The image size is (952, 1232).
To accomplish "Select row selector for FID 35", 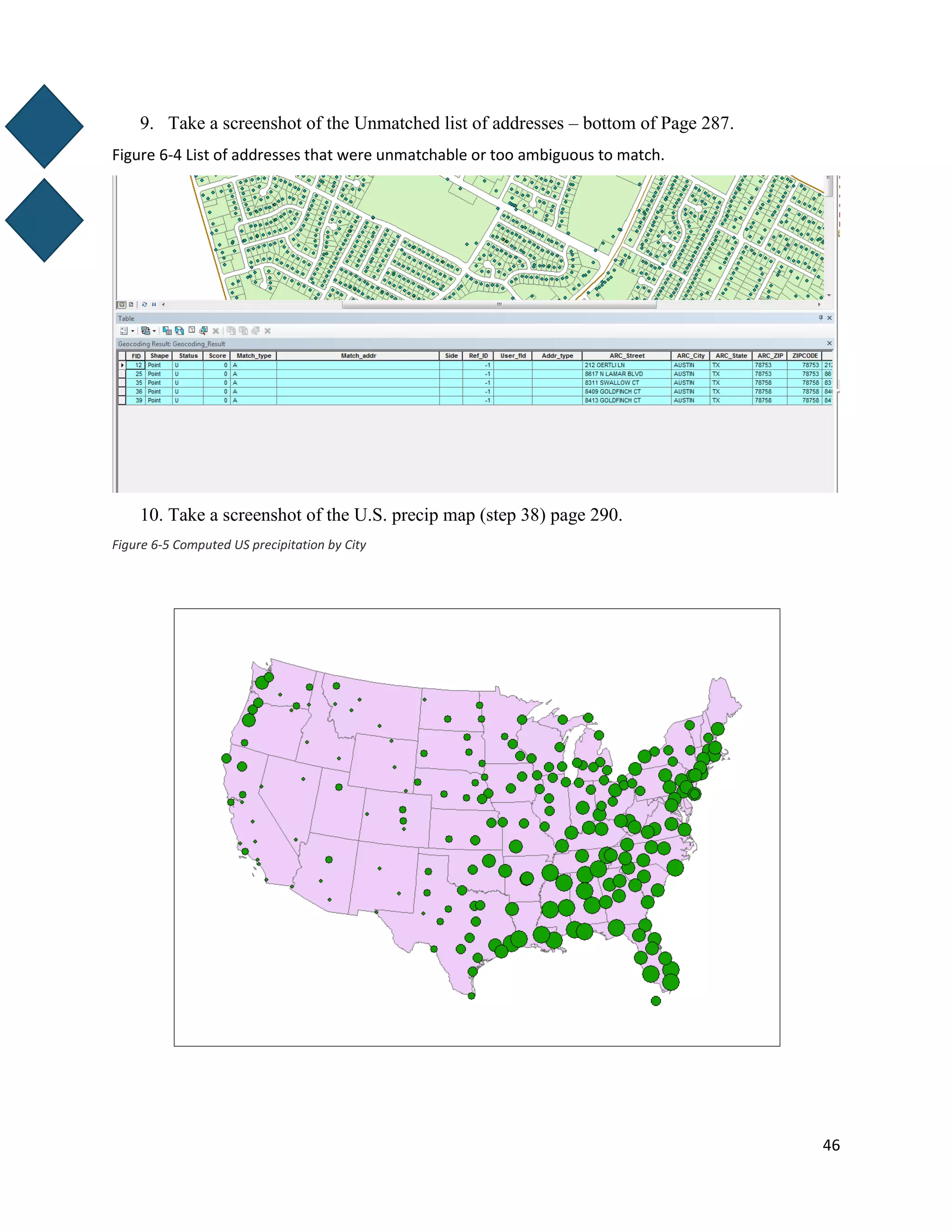I will pos(122,383).
